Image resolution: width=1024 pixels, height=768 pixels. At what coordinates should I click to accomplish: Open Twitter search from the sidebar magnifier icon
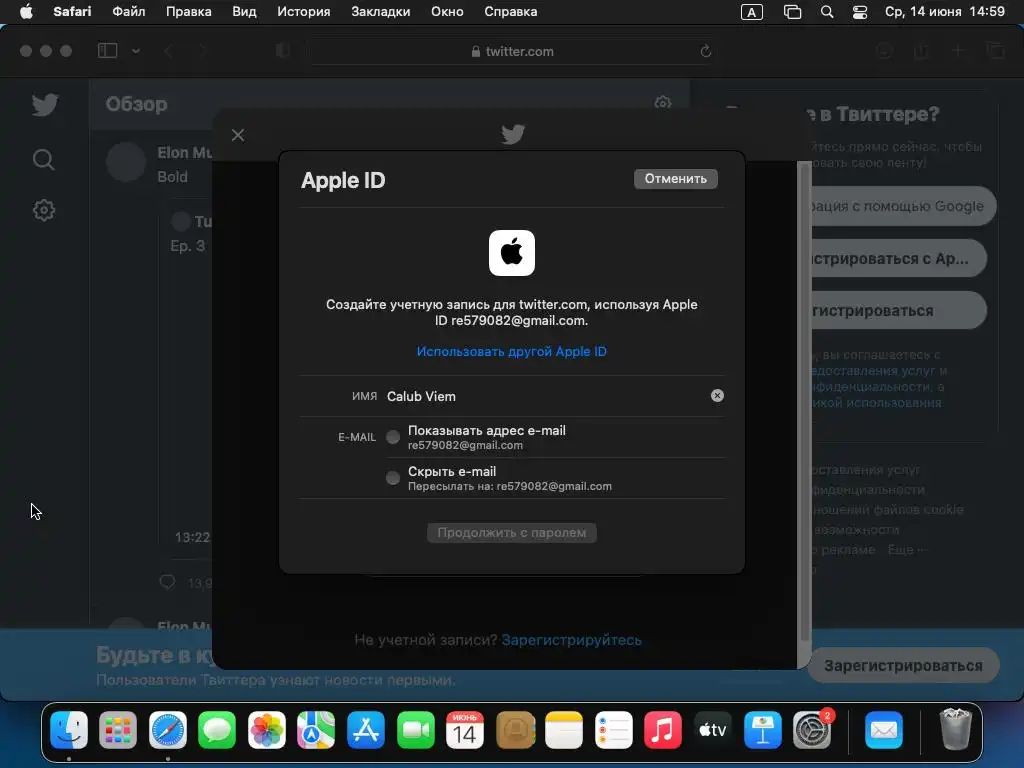(44, 159)
